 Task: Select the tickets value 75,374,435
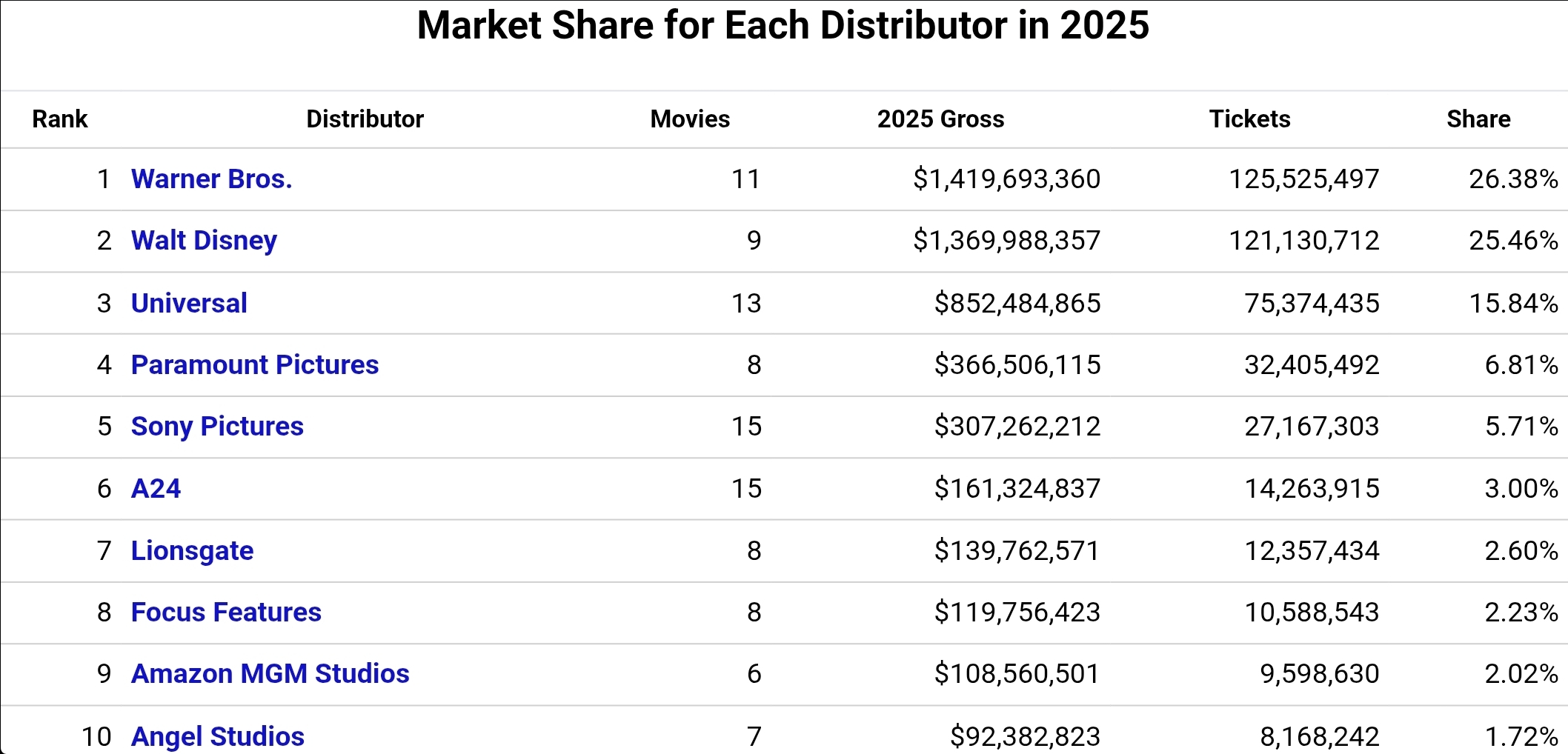(x=1312, y=303)
